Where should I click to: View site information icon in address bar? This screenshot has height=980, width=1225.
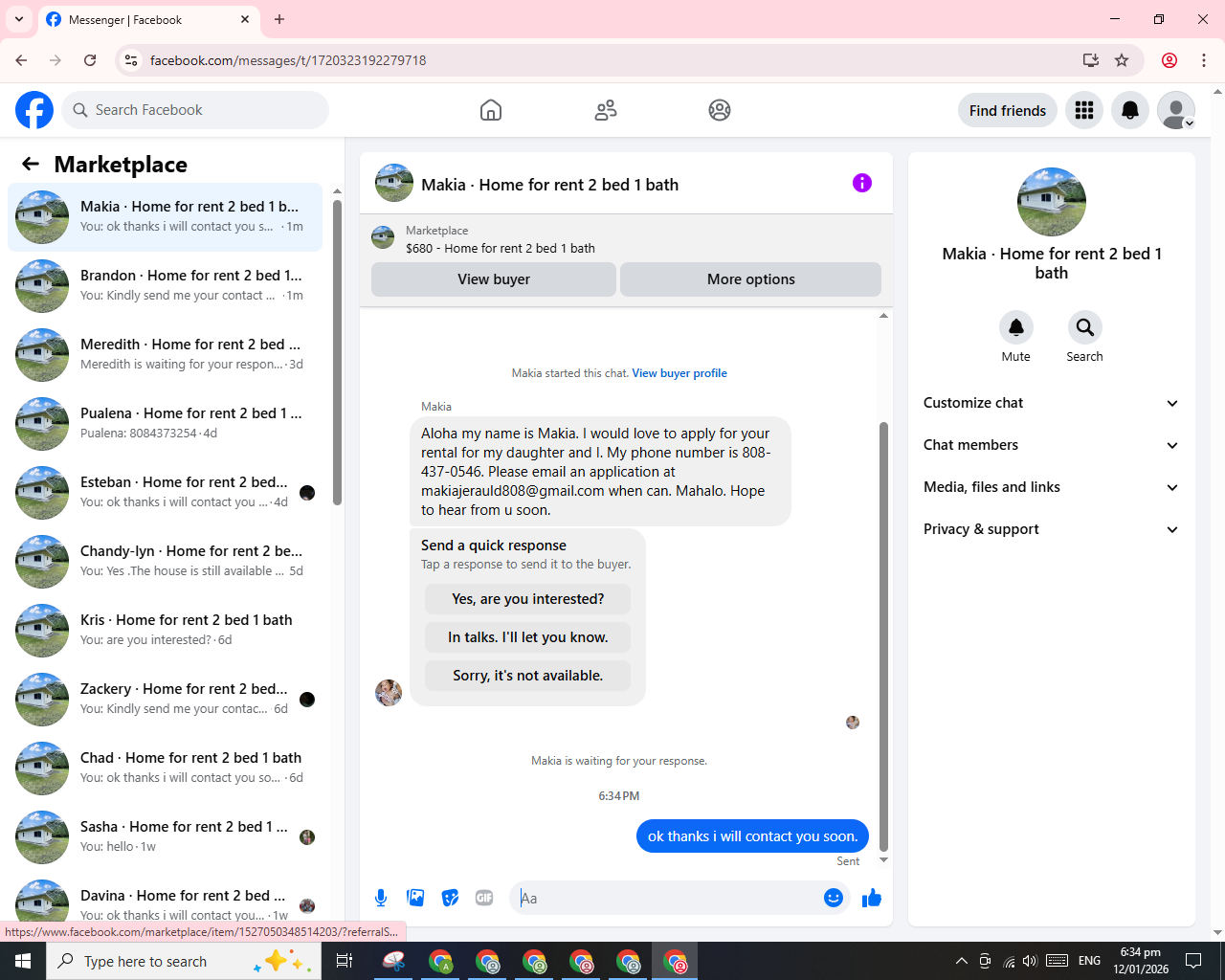point(131,60)
